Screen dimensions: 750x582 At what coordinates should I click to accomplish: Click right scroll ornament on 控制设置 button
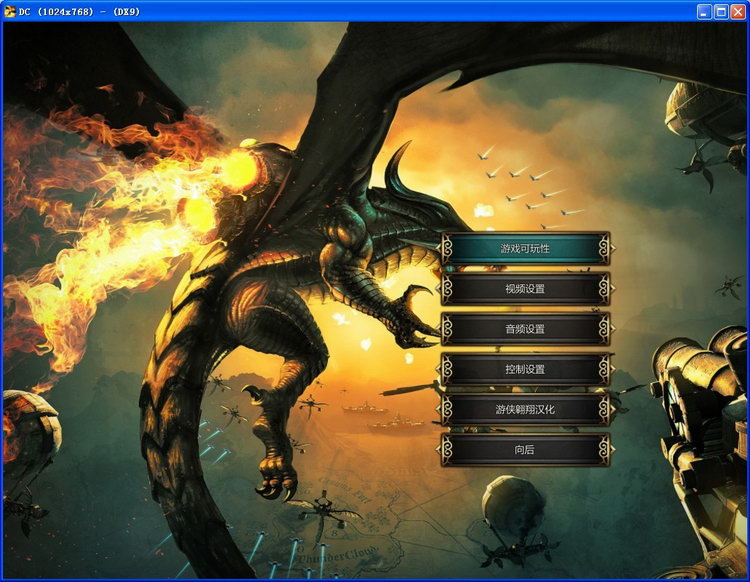(x=605, y=369)
